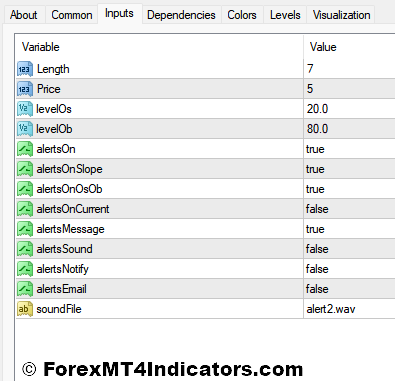The width and height of the screenshot is (395, 381).
Task: Select the alertsOnSlope variable name
Action: [69, 169]
